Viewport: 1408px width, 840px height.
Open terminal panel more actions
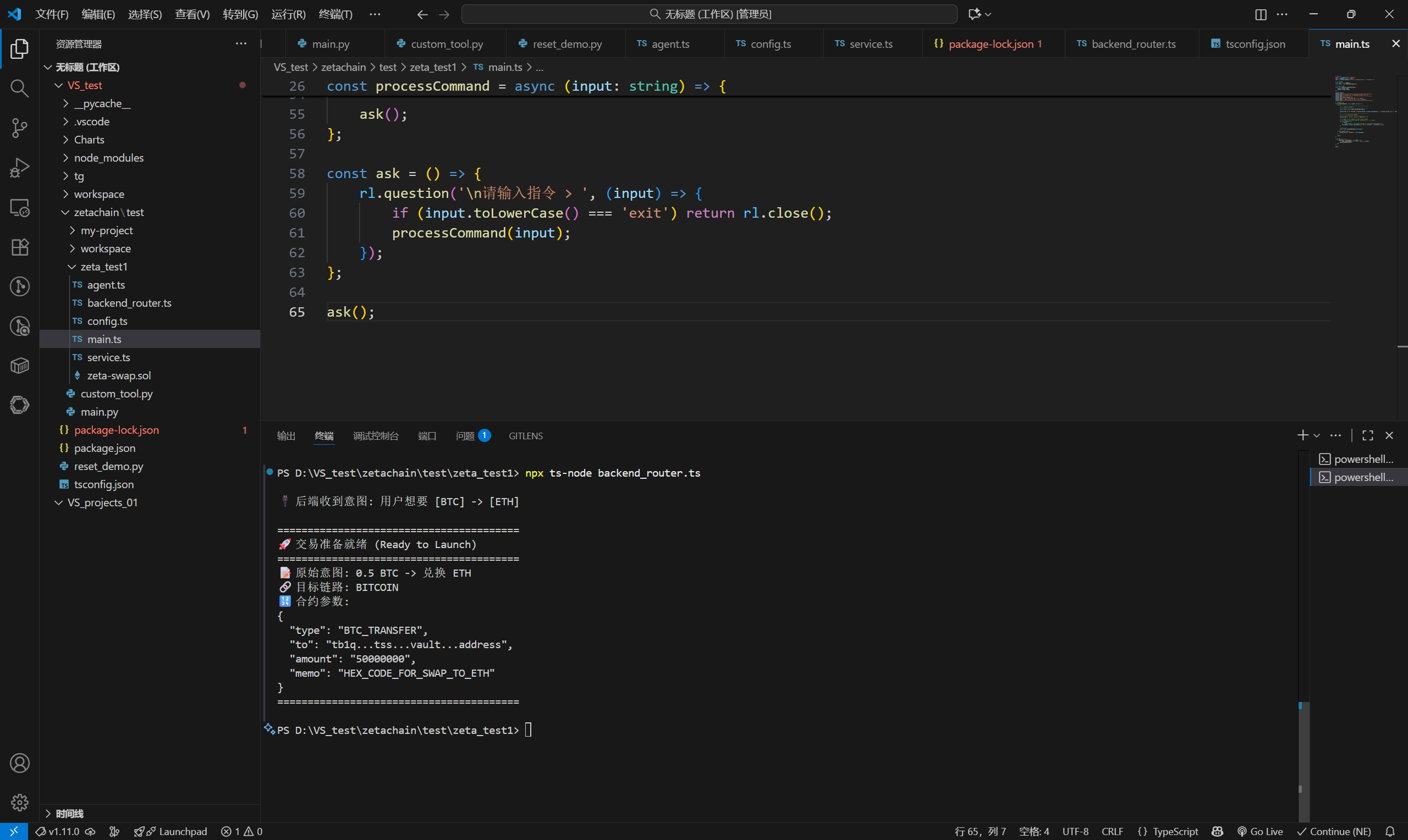click(x=1335, y=435)
